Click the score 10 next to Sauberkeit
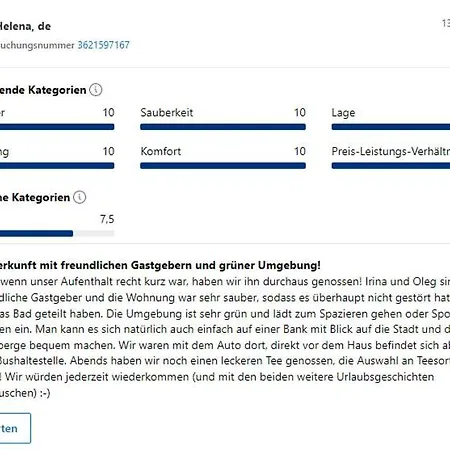This screenshot has width=450, height=450. tap(300, 112)
